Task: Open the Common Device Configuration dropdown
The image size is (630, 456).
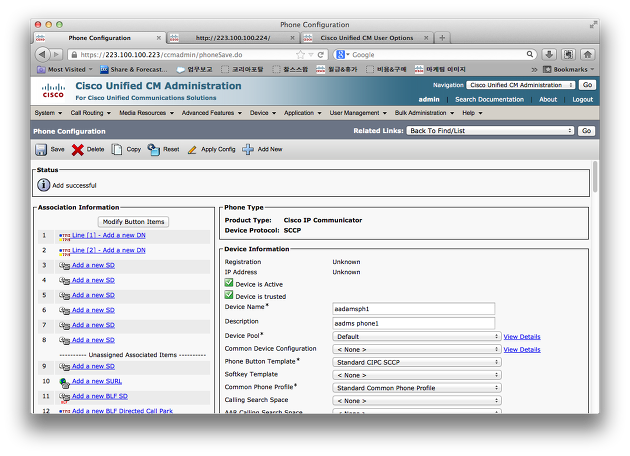Action: point(417,349)
